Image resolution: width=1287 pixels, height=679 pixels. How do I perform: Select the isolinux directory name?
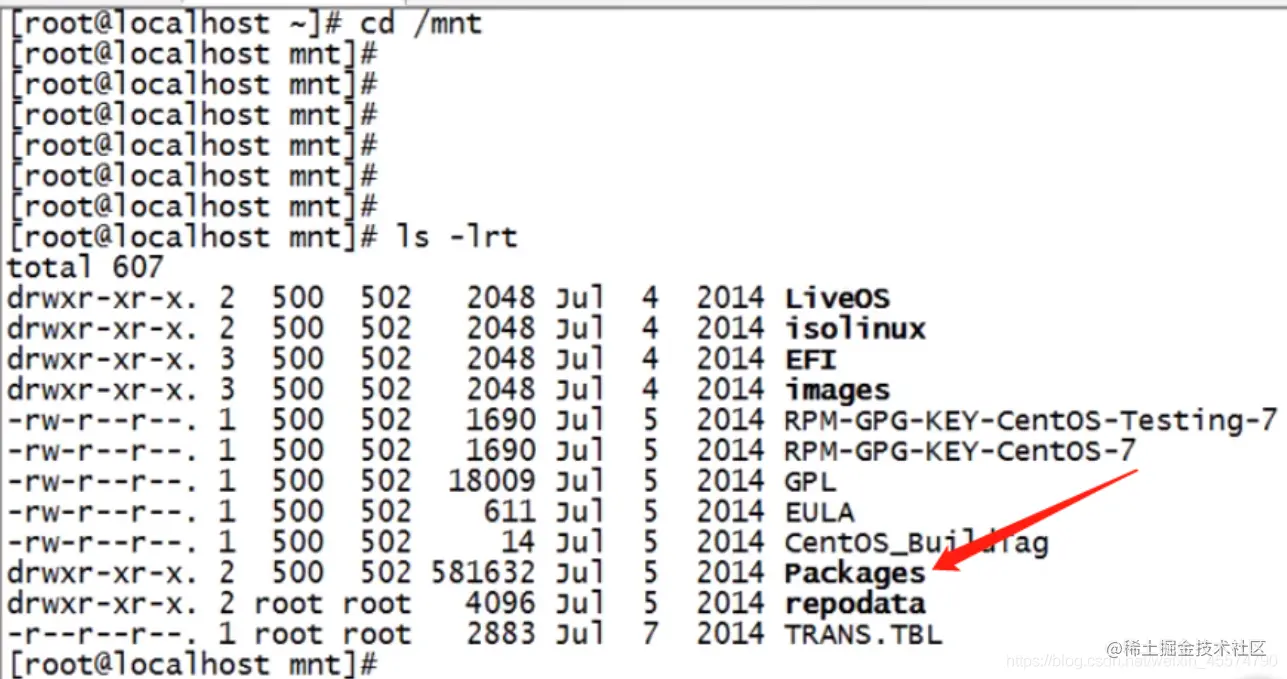(x=855, y=329)
